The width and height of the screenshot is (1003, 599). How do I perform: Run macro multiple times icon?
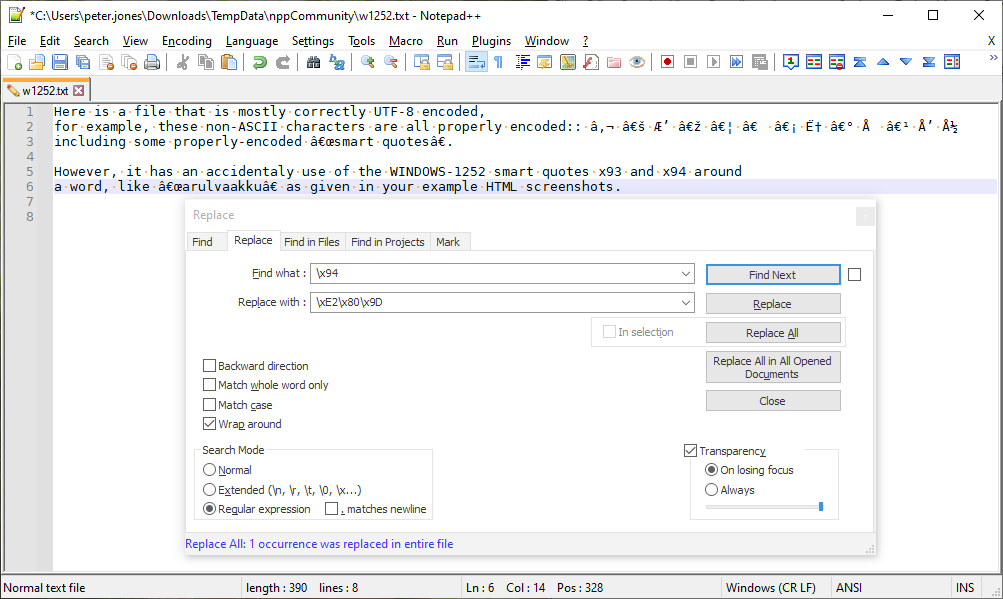coord(736,62)
